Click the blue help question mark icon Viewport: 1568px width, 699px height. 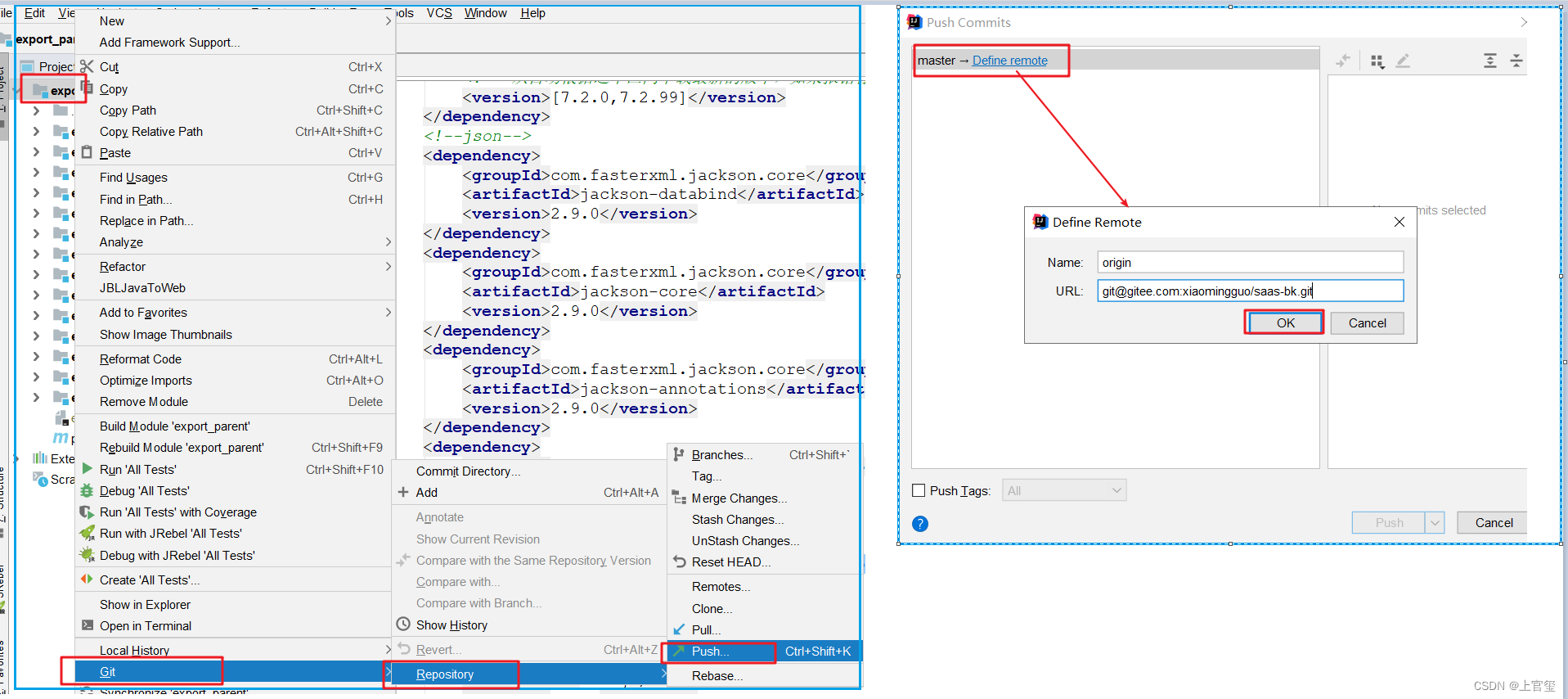click(x=920, y=524)
